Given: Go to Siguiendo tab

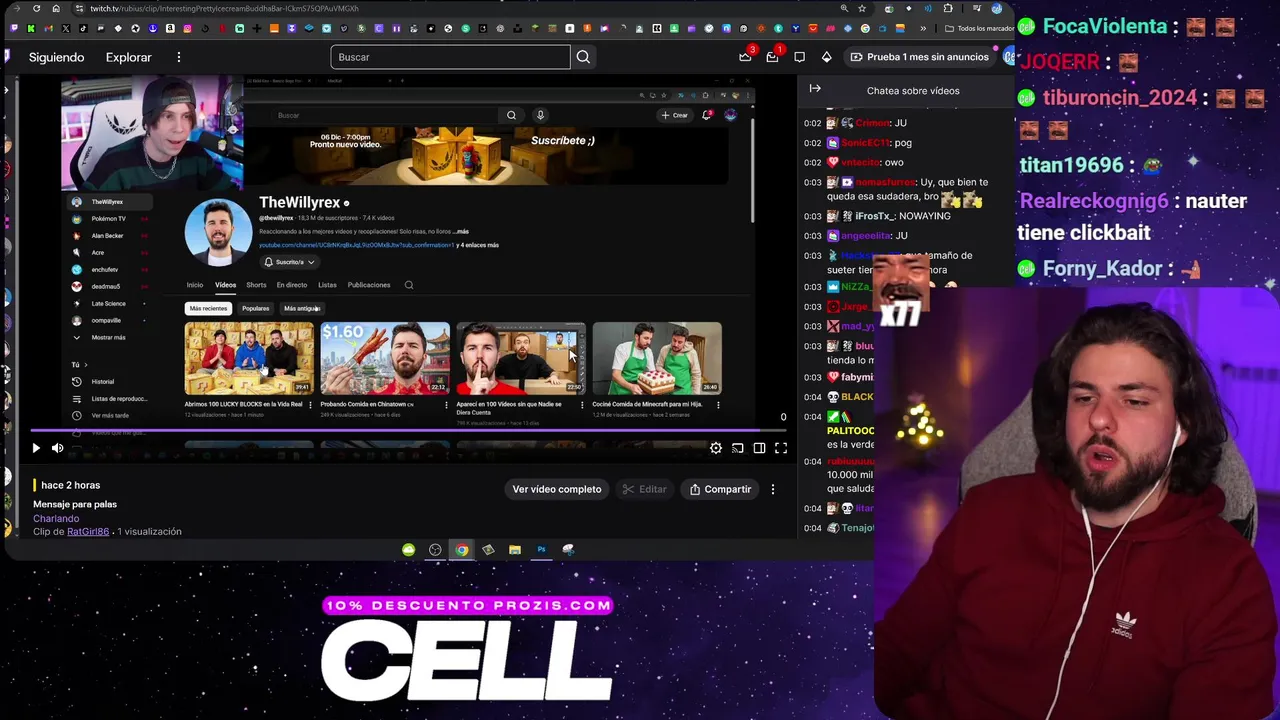Looking at the screenshot, I should point(57,57).
